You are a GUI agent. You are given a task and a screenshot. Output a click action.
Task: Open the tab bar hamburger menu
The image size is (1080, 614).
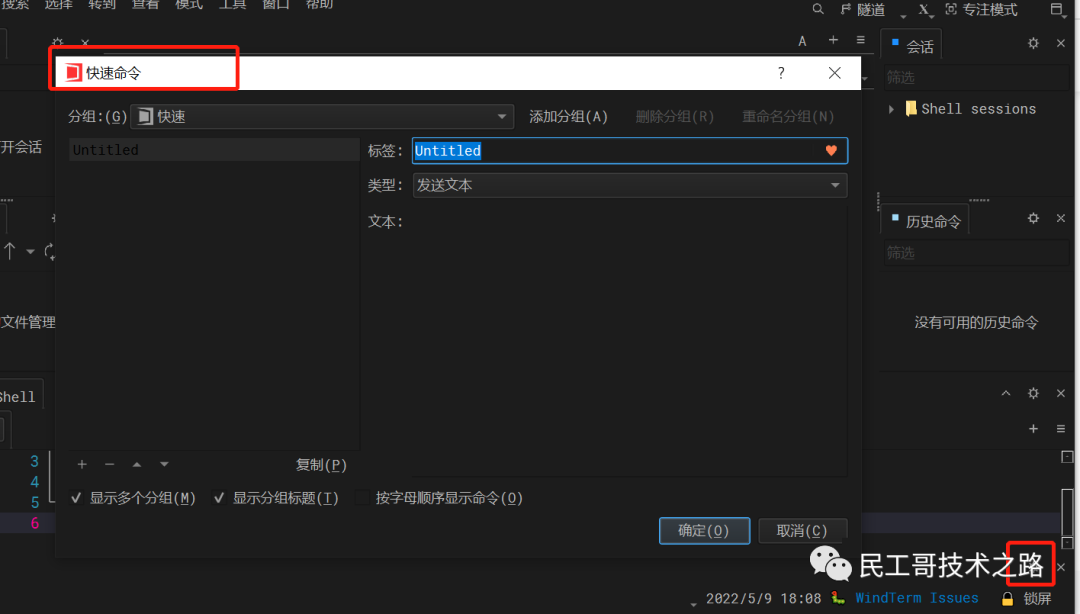click(x=860, y=40)
